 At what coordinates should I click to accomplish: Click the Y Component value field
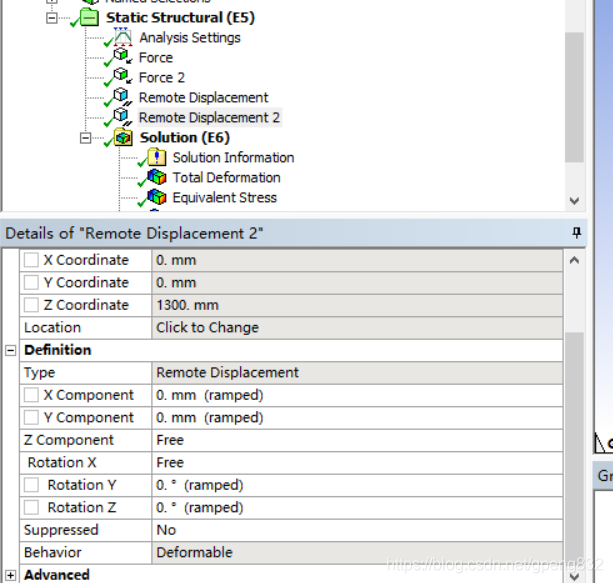pyautogui.click(x=357, y=418)
